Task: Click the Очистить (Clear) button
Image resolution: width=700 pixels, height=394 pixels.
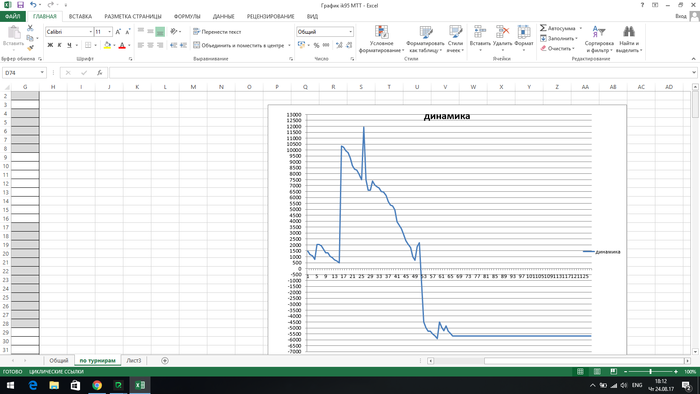Action: tap(558, 48)
